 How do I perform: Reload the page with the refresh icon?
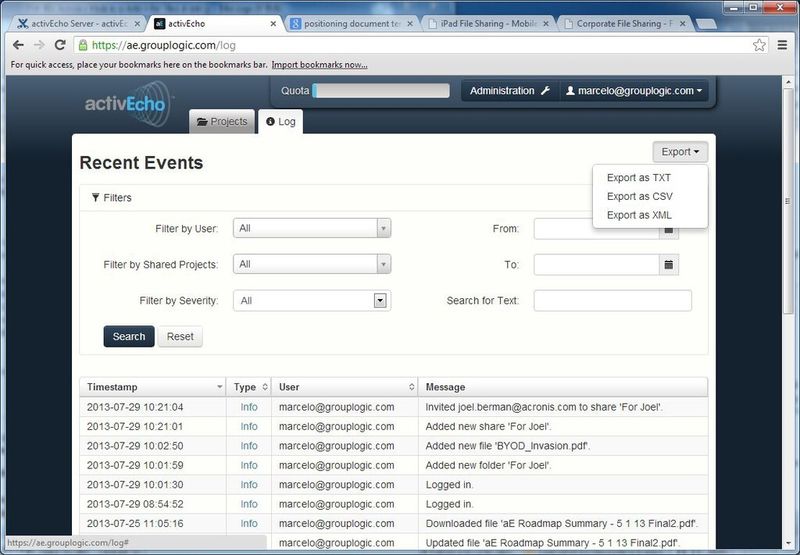tap(60, 45)
